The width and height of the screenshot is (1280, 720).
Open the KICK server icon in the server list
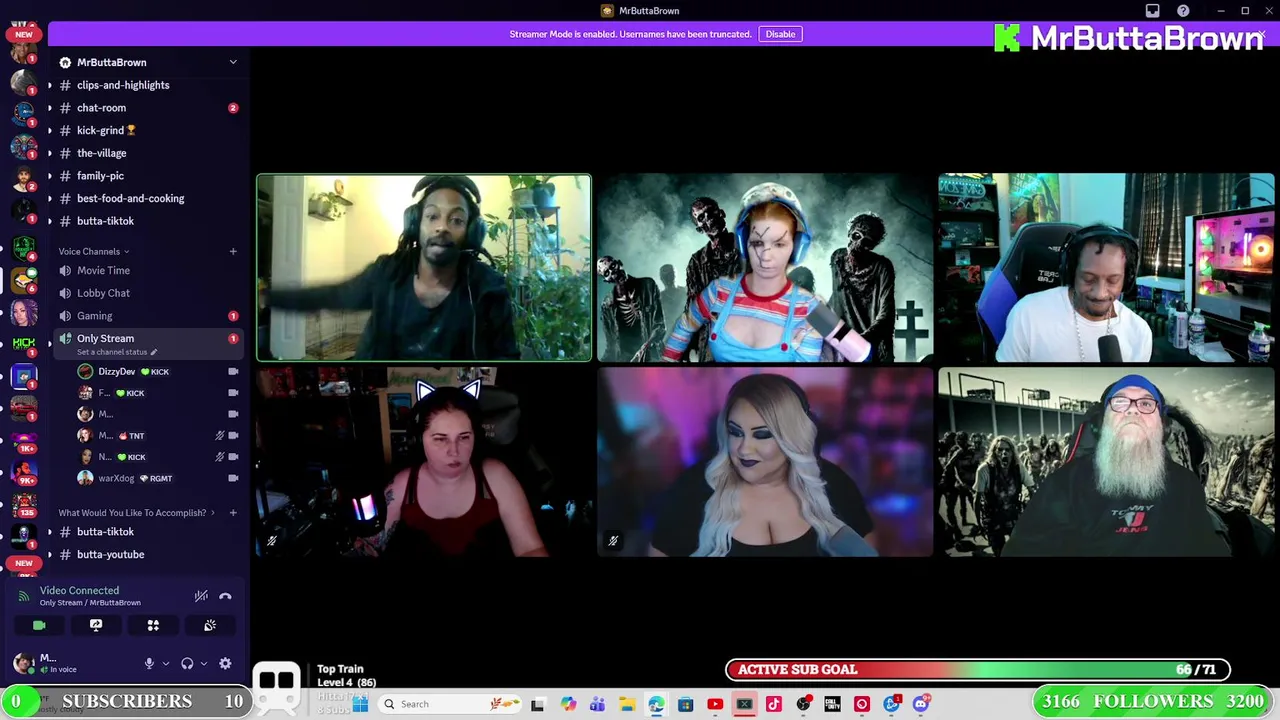24,343
